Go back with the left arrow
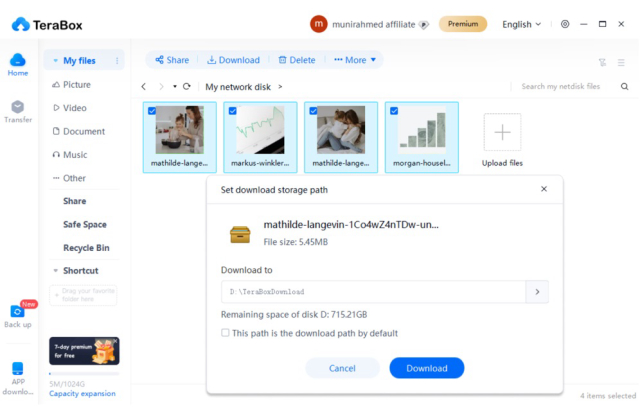The image size is (640, 407). point(144,87)
